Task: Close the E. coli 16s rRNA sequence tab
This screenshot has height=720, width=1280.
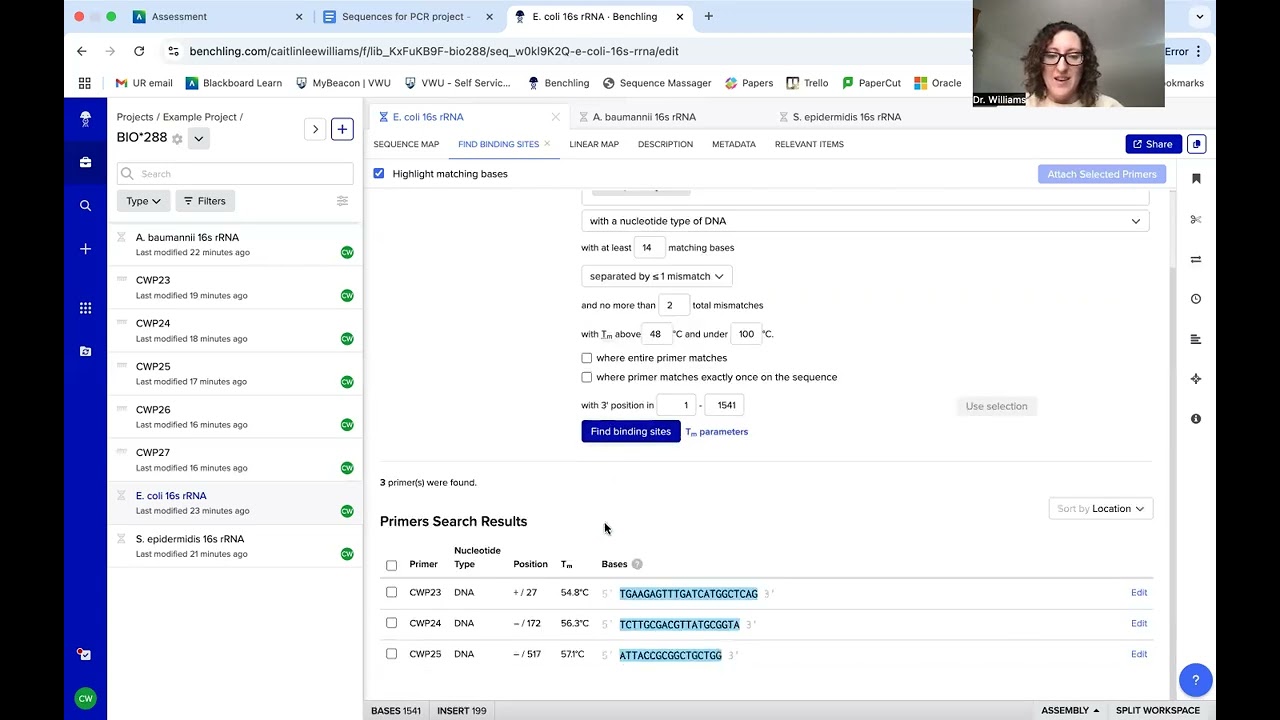Action: (555, 117)
